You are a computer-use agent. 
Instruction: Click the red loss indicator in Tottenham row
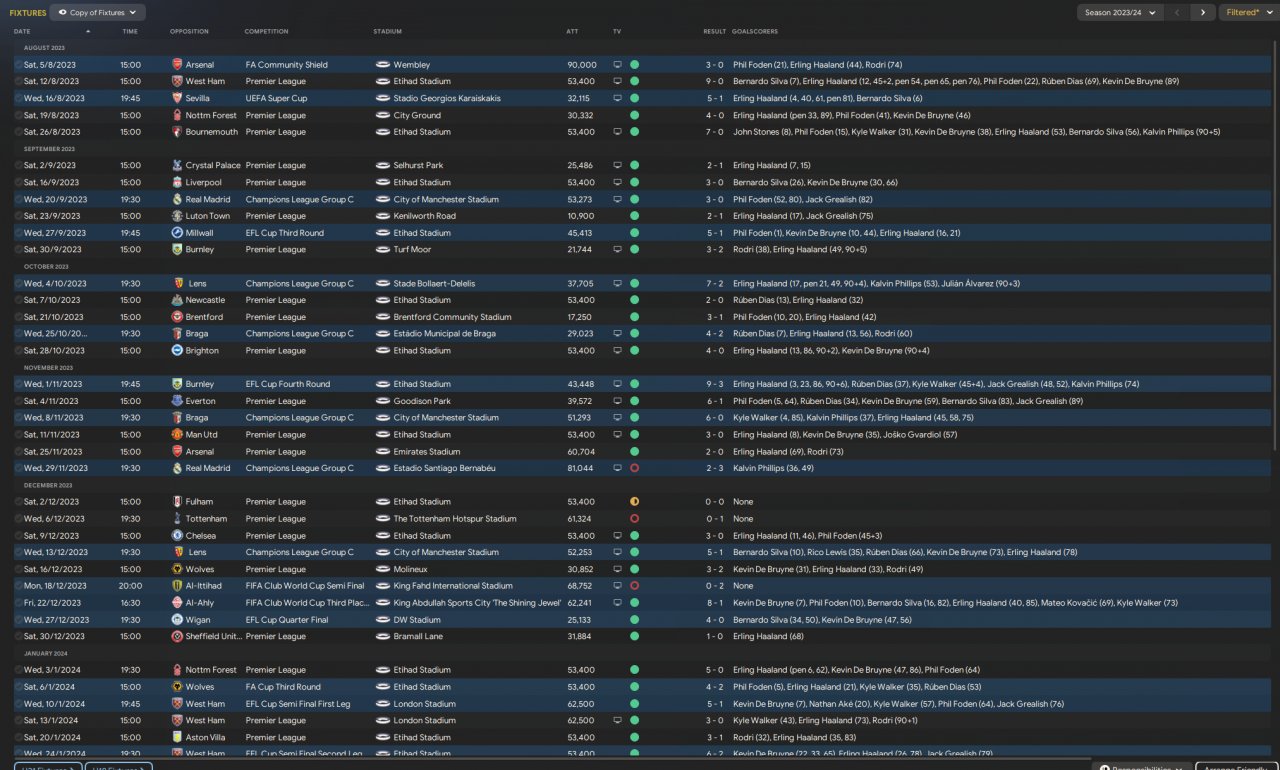click(634, 519)
